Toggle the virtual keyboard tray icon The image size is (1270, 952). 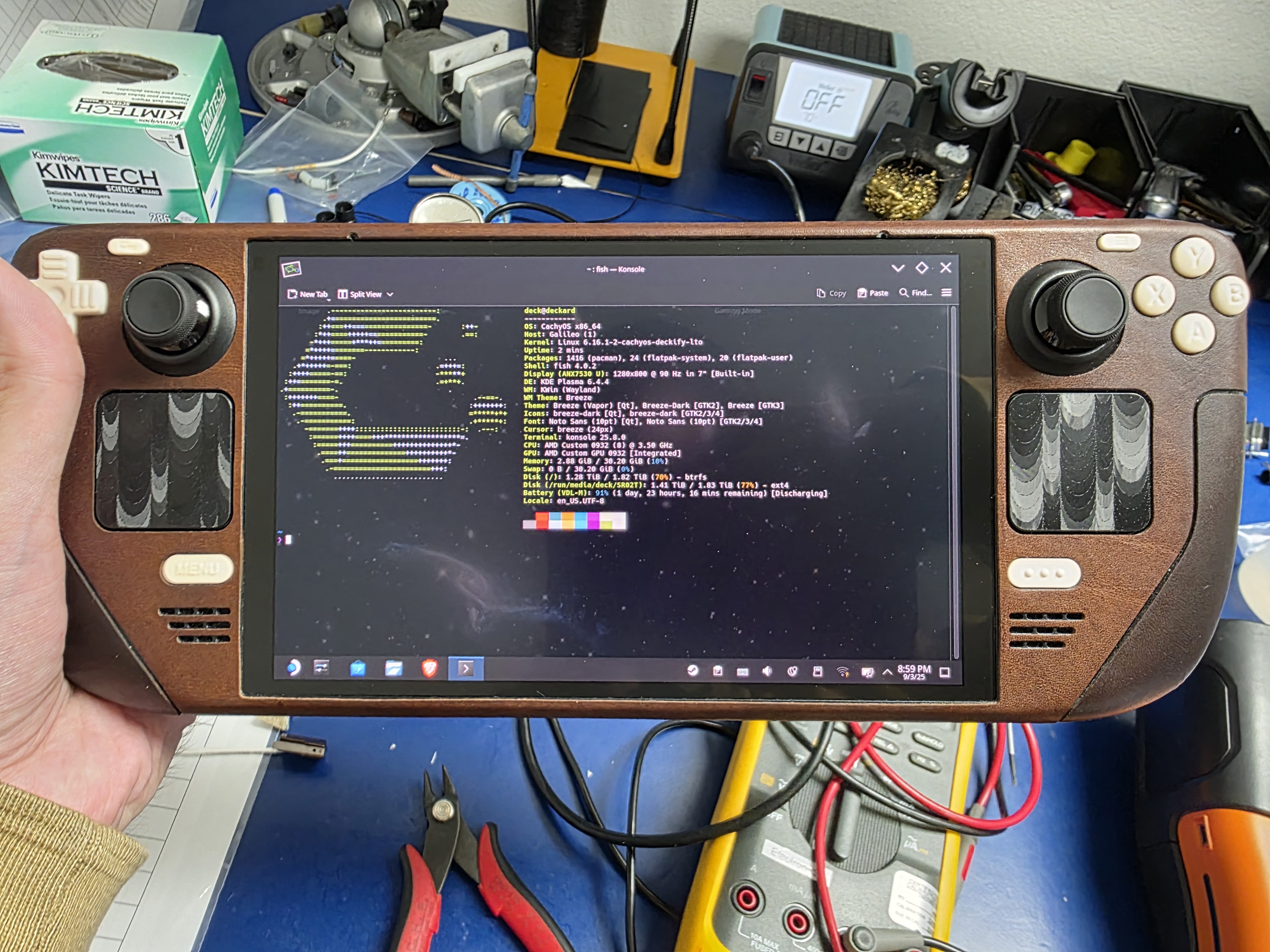point(742,671)
